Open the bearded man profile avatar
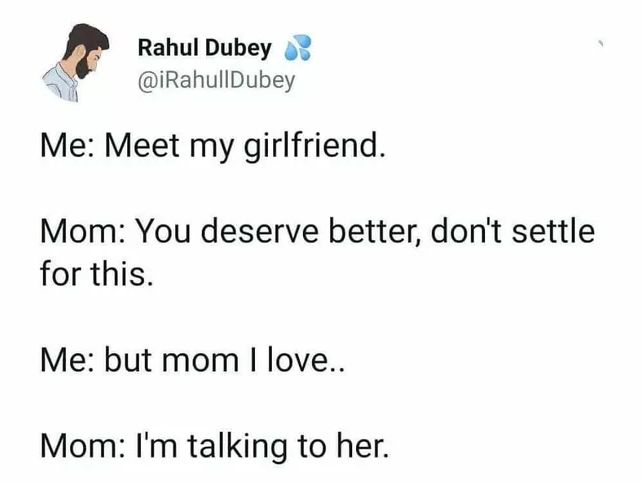This screenshot has width=642, height=483. [x=75, y=62]
